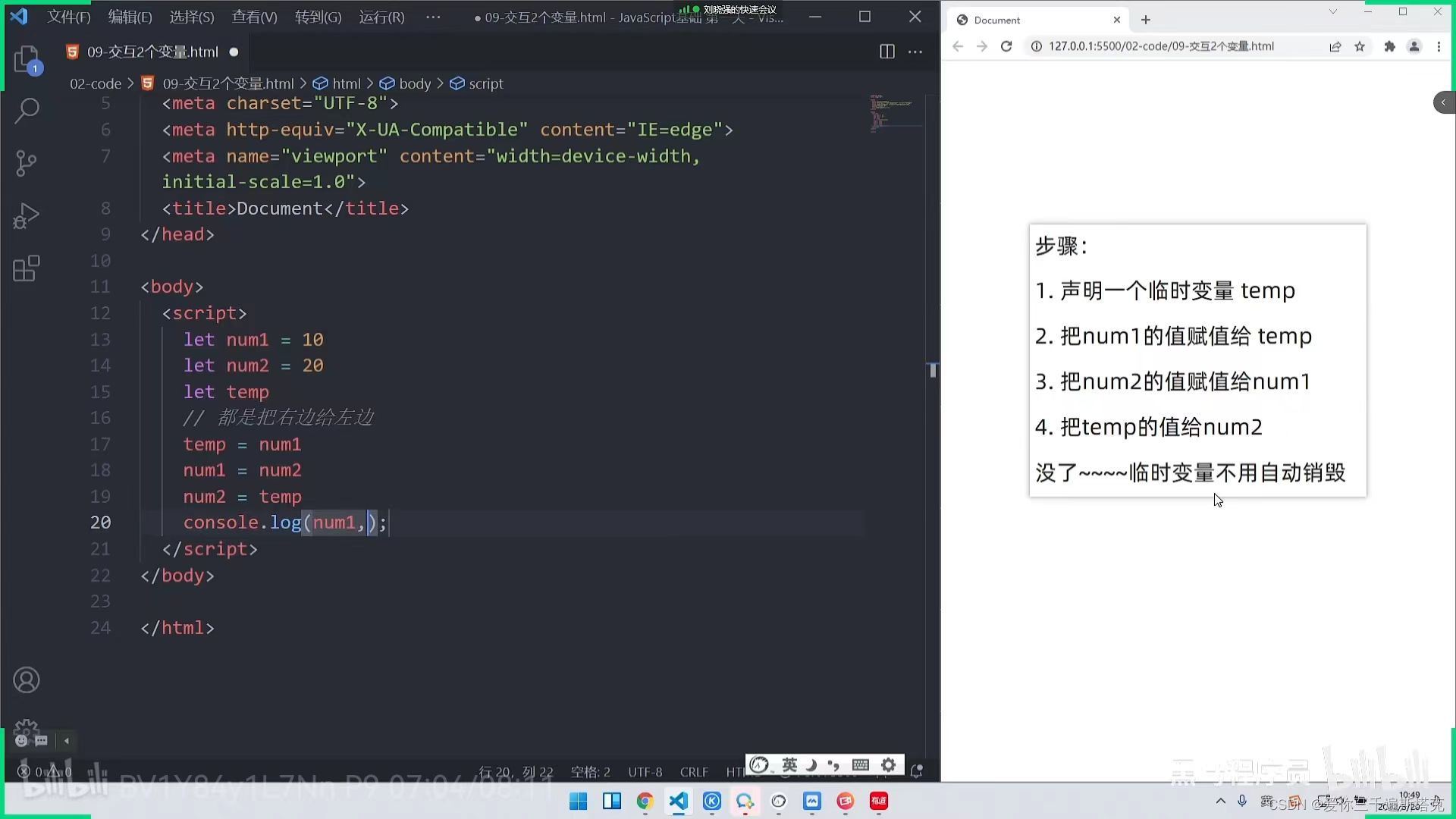1456x819 pixels.
Task: Open the Extensions view
Action: (27, 268)
